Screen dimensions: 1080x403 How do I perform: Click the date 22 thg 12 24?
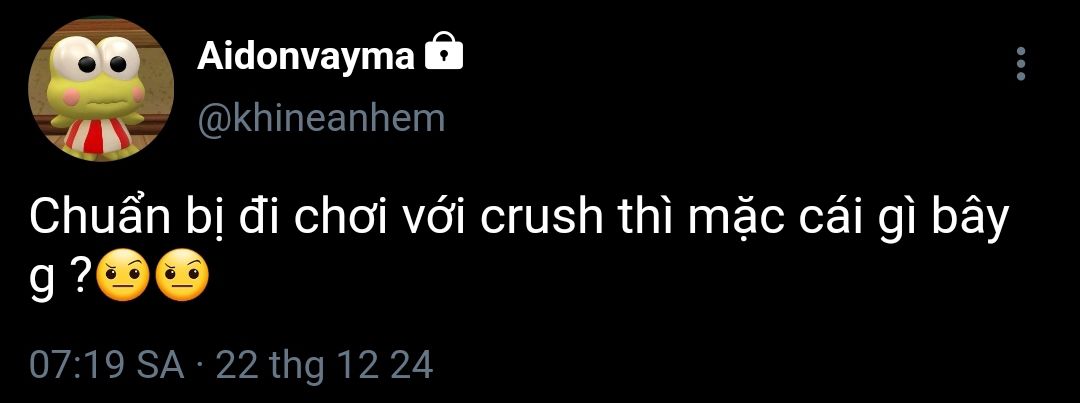point(324,364)
